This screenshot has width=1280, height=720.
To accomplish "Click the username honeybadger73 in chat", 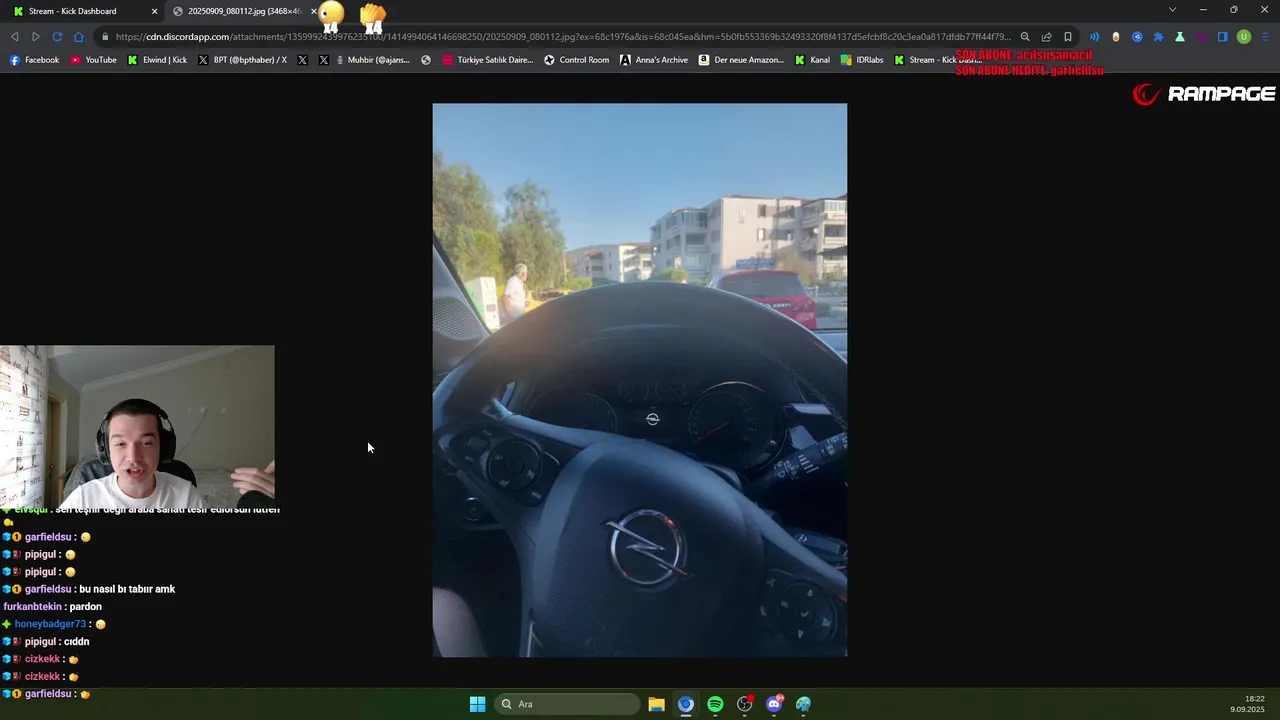I will [x=50, y=624].
